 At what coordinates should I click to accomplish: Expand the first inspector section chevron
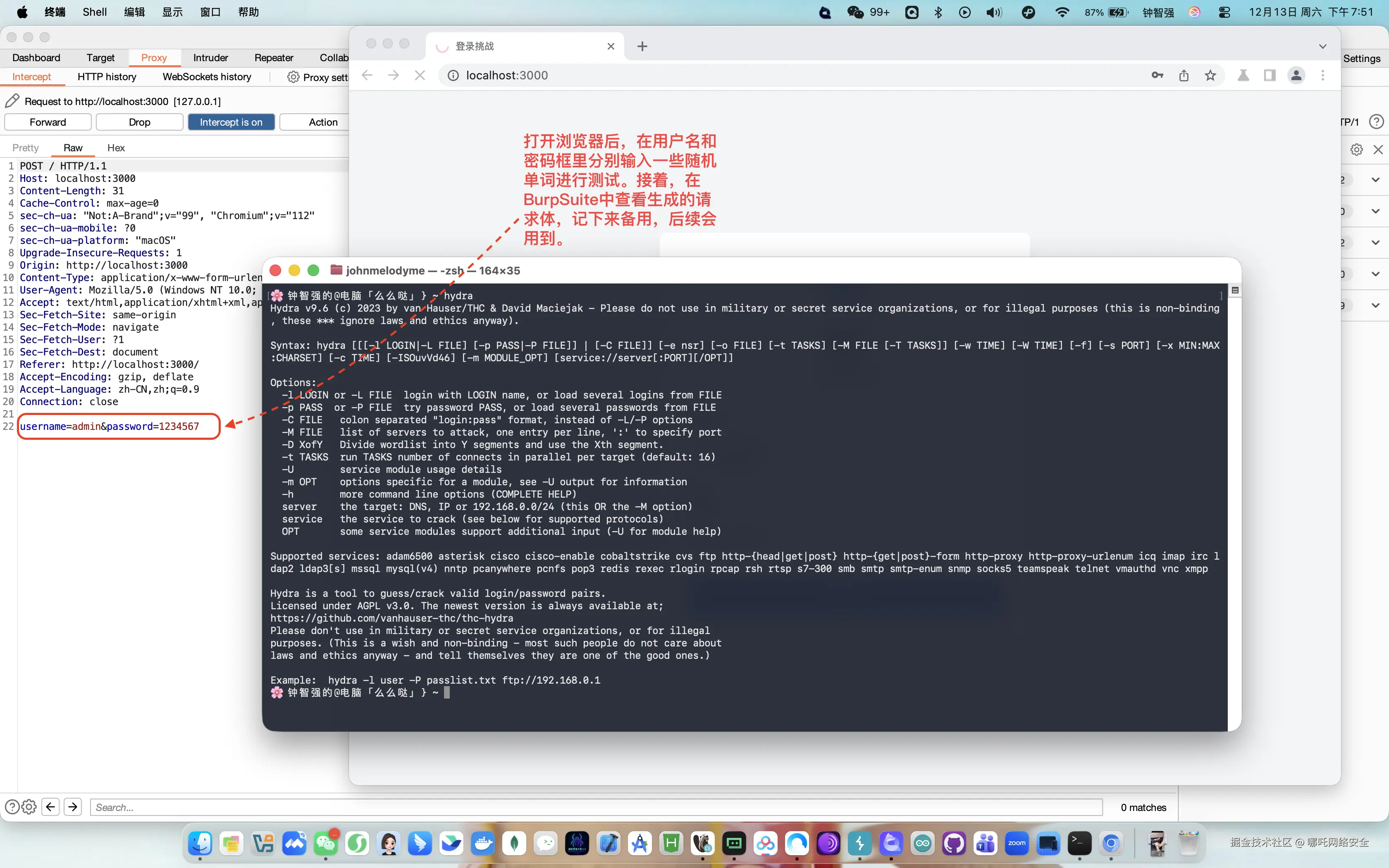(1375, 180)
